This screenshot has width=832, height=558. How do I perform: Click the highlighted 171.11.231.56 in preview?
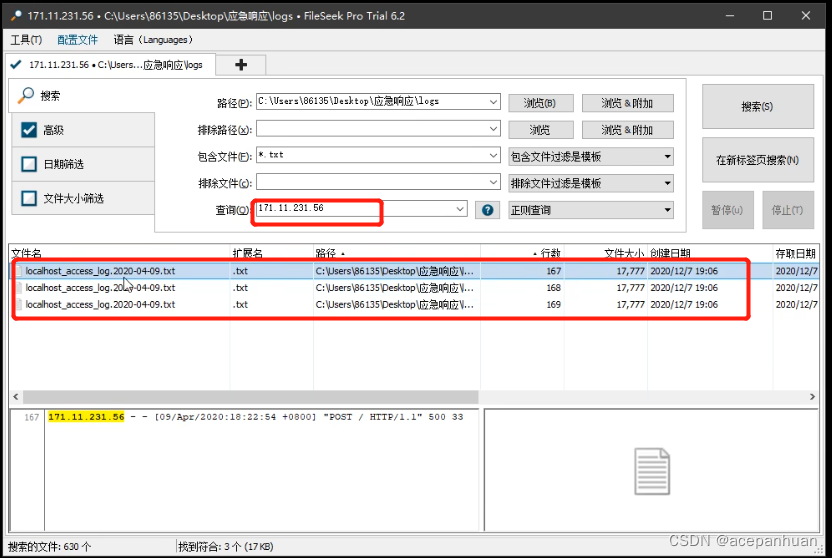pos(86,417)
